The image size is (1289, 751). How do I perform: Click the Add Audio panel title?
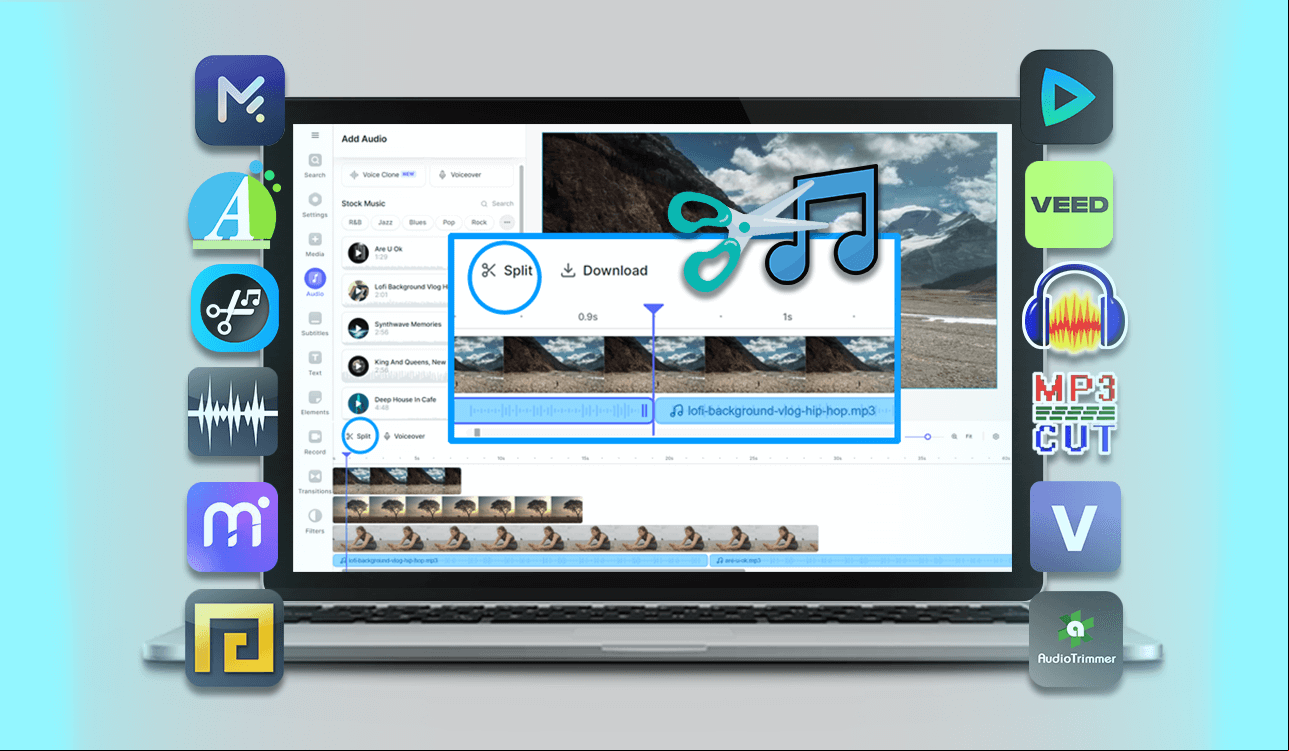tap(364, 139)
